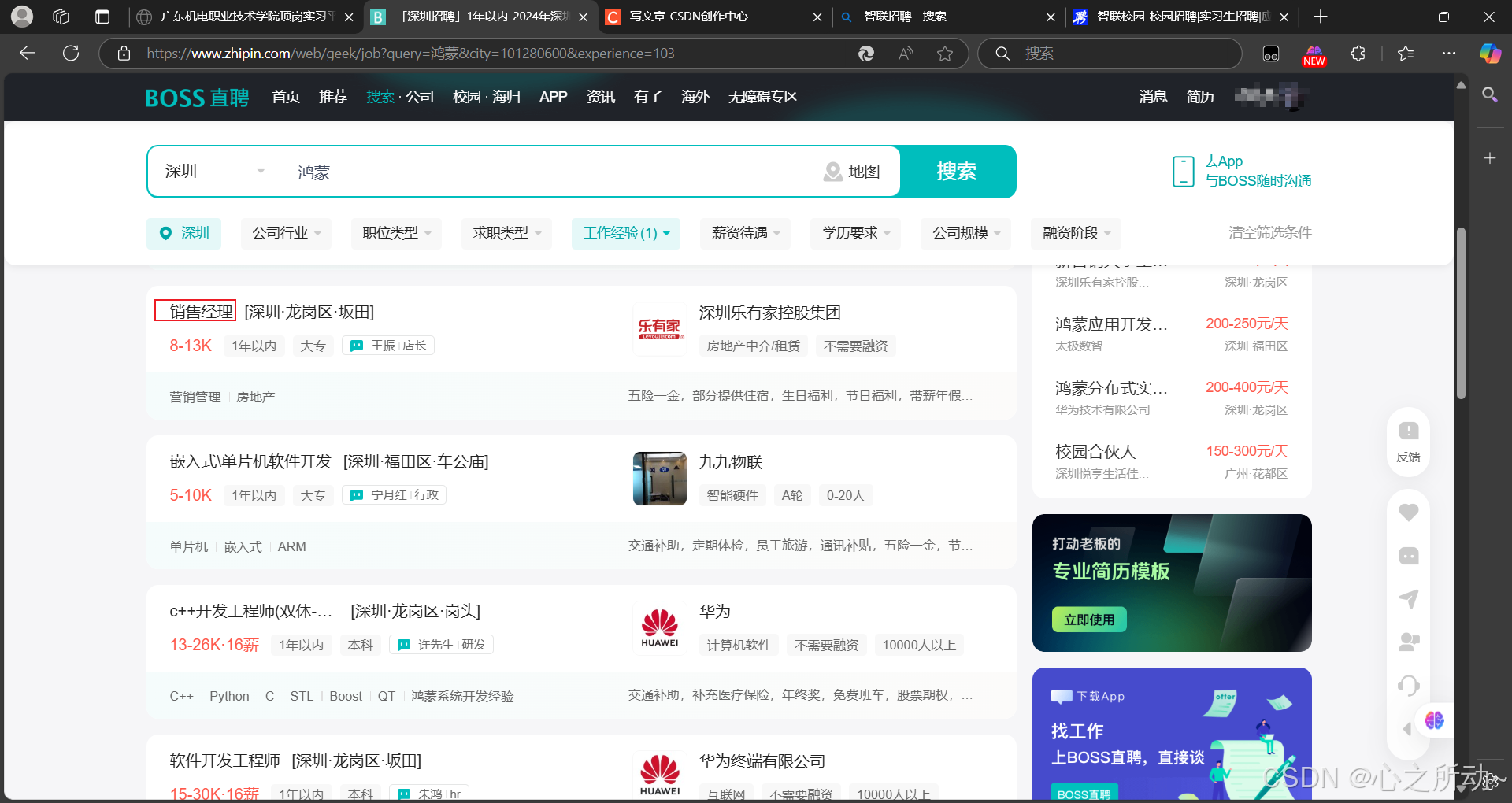Click the paper plane floating icon
The image size is (1512, 803).
tap(1408, 599)
